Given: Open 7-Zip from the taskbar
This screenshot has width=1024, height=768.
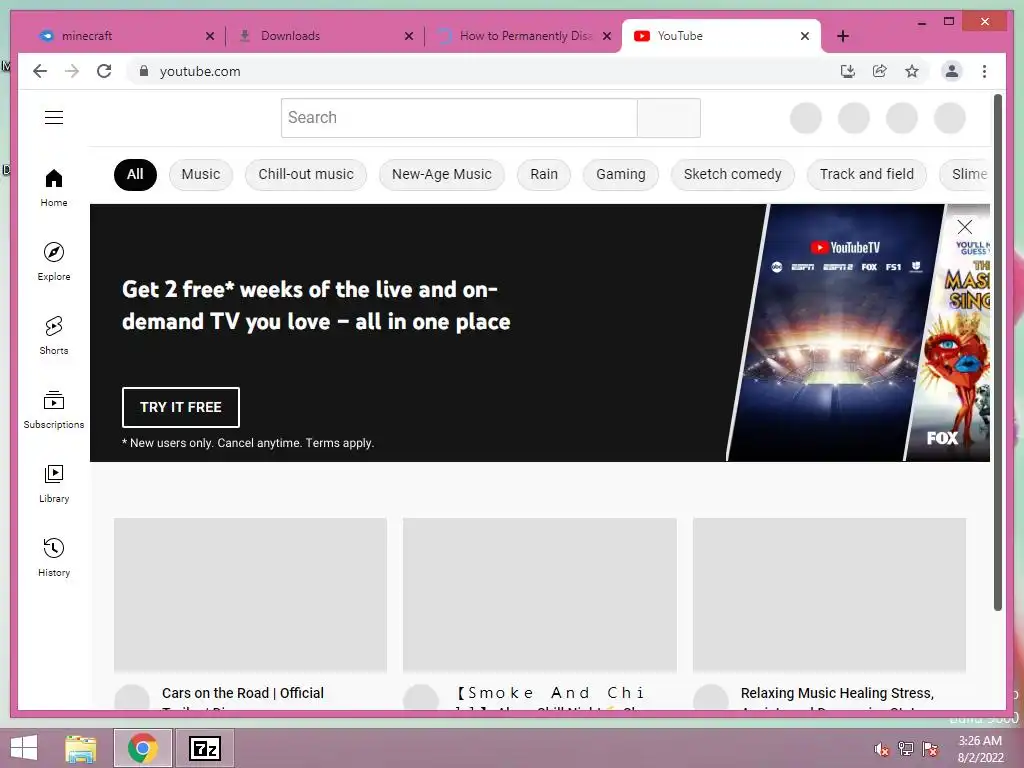Looking at the screenshot, I should point(204,748).
